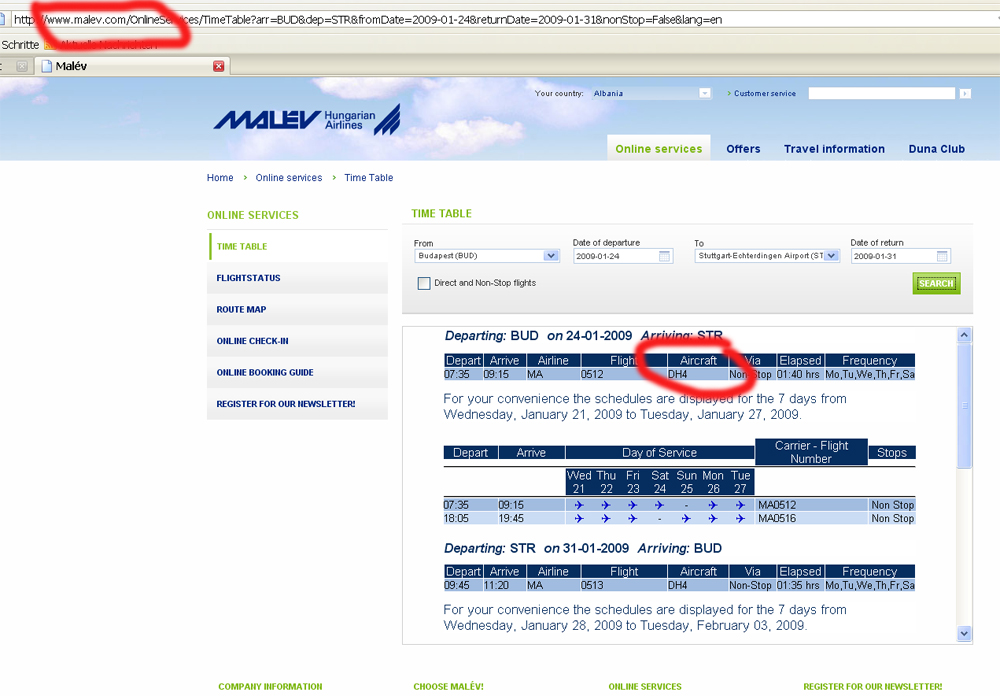This screenshot has width=1000, height=696.
Task: Toggle Direct and Non-Stop flights checkbox
Action: [x=423, y=283]
